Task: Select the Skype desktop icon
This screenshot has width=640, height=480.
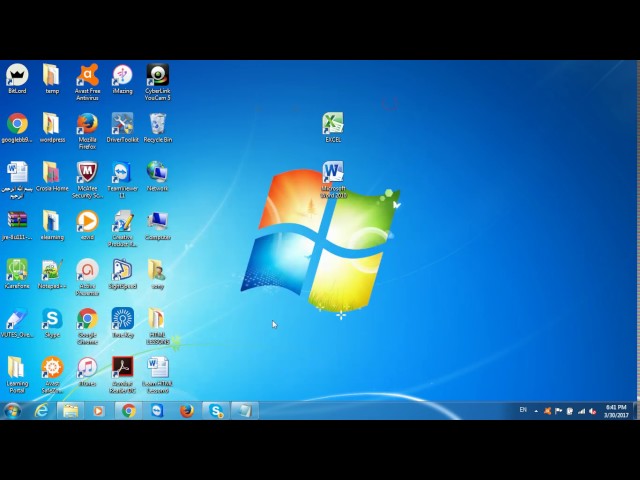Action: pyautogui.click(x=52, y=319)
